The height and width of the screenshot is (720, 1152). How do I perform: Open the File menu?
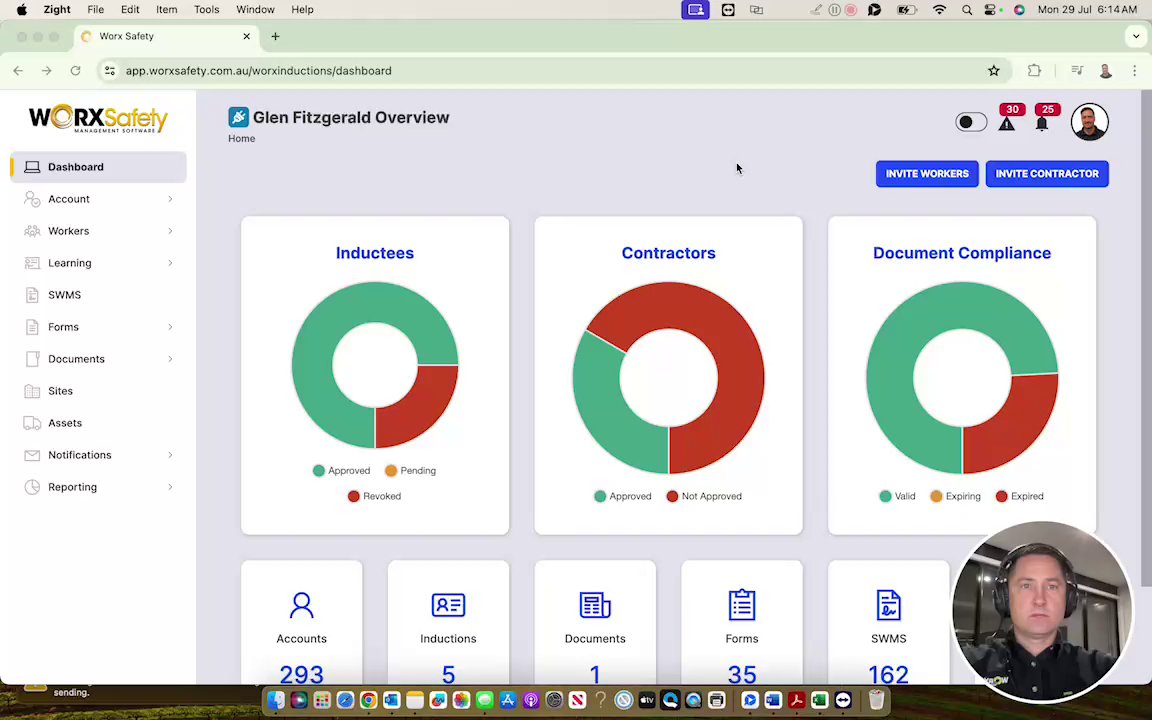click(x=96, y=10)
